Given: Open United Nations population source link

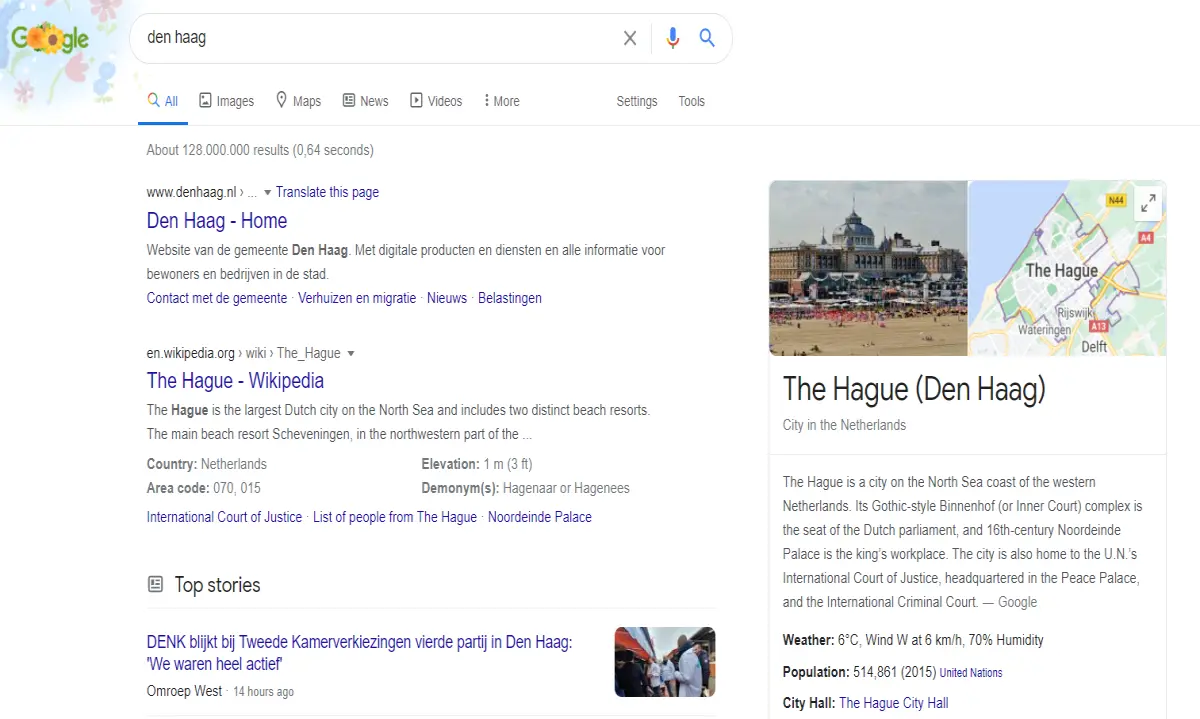Looking at the screenshot, I should pos(971,673).
